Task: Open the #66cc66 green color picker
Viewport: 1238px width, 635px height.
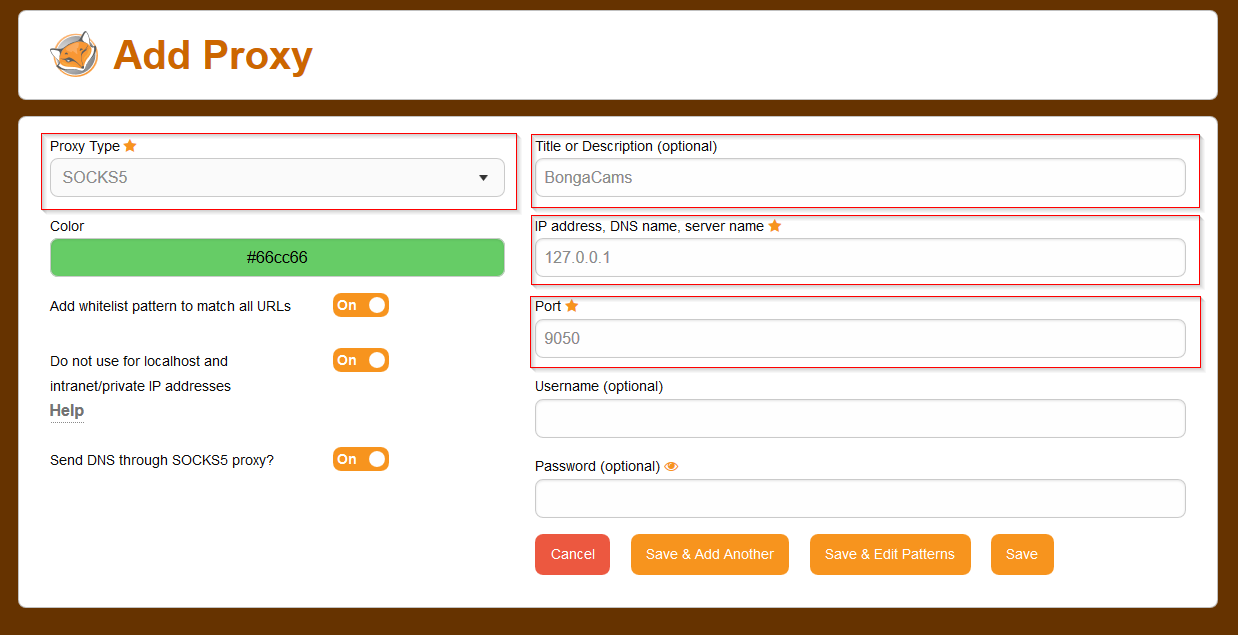Action: point(277,258)
